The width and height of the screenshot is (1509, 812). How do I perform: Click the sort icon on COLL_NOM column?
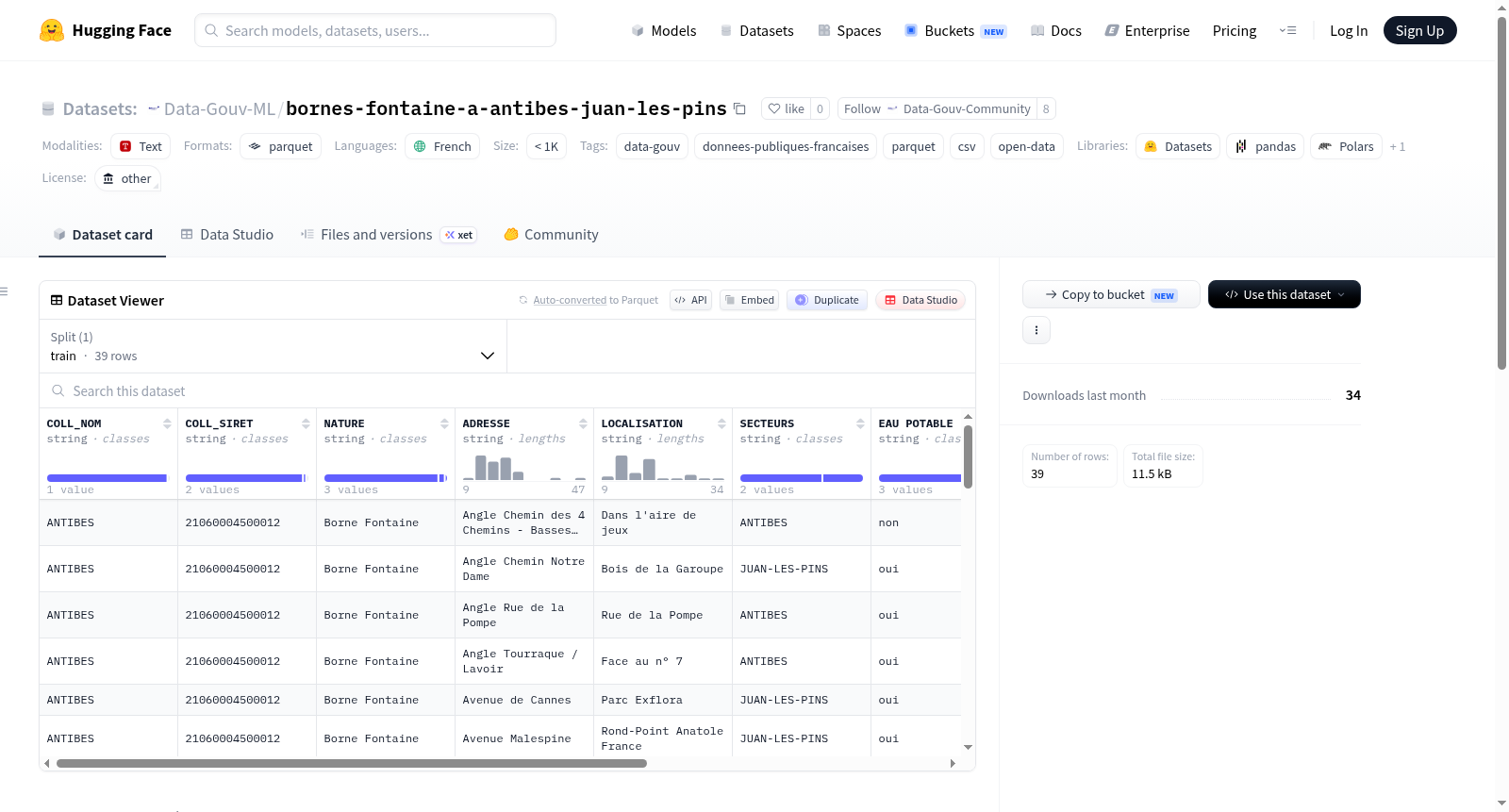click(x=167, y=423)
